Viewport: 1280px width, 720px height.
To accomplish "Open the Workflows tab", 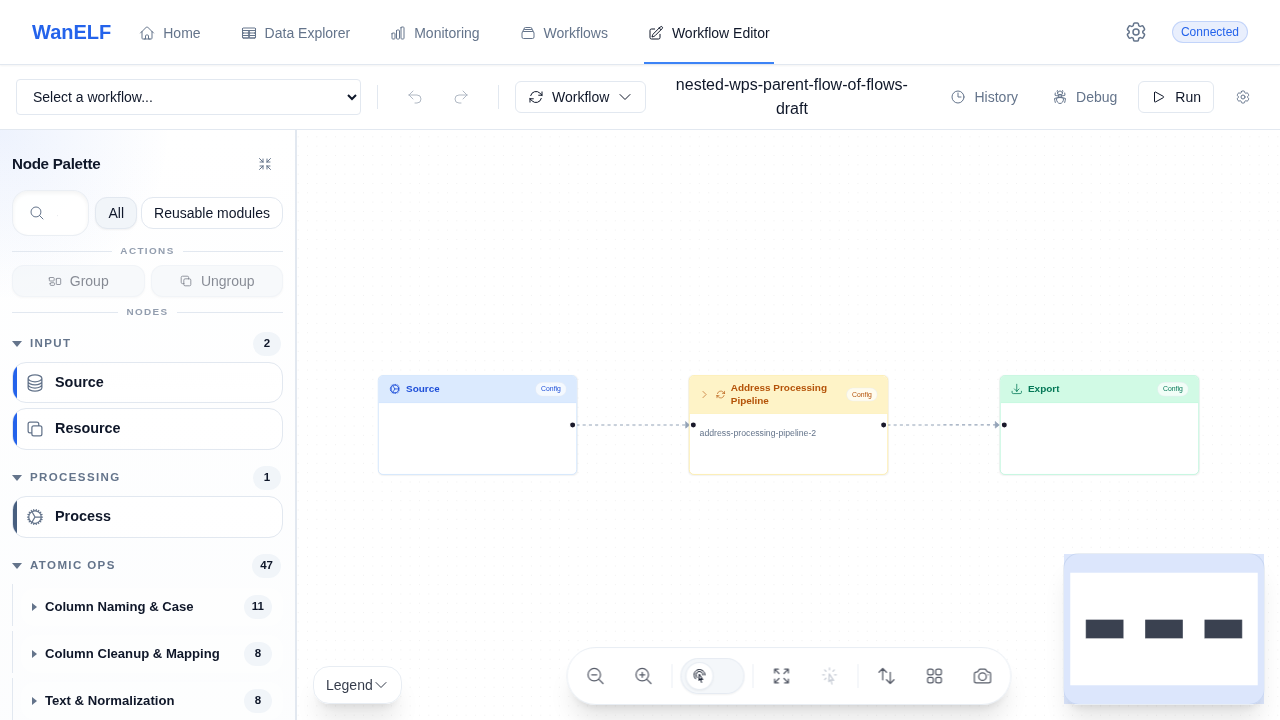I will [x=564, y=33].
